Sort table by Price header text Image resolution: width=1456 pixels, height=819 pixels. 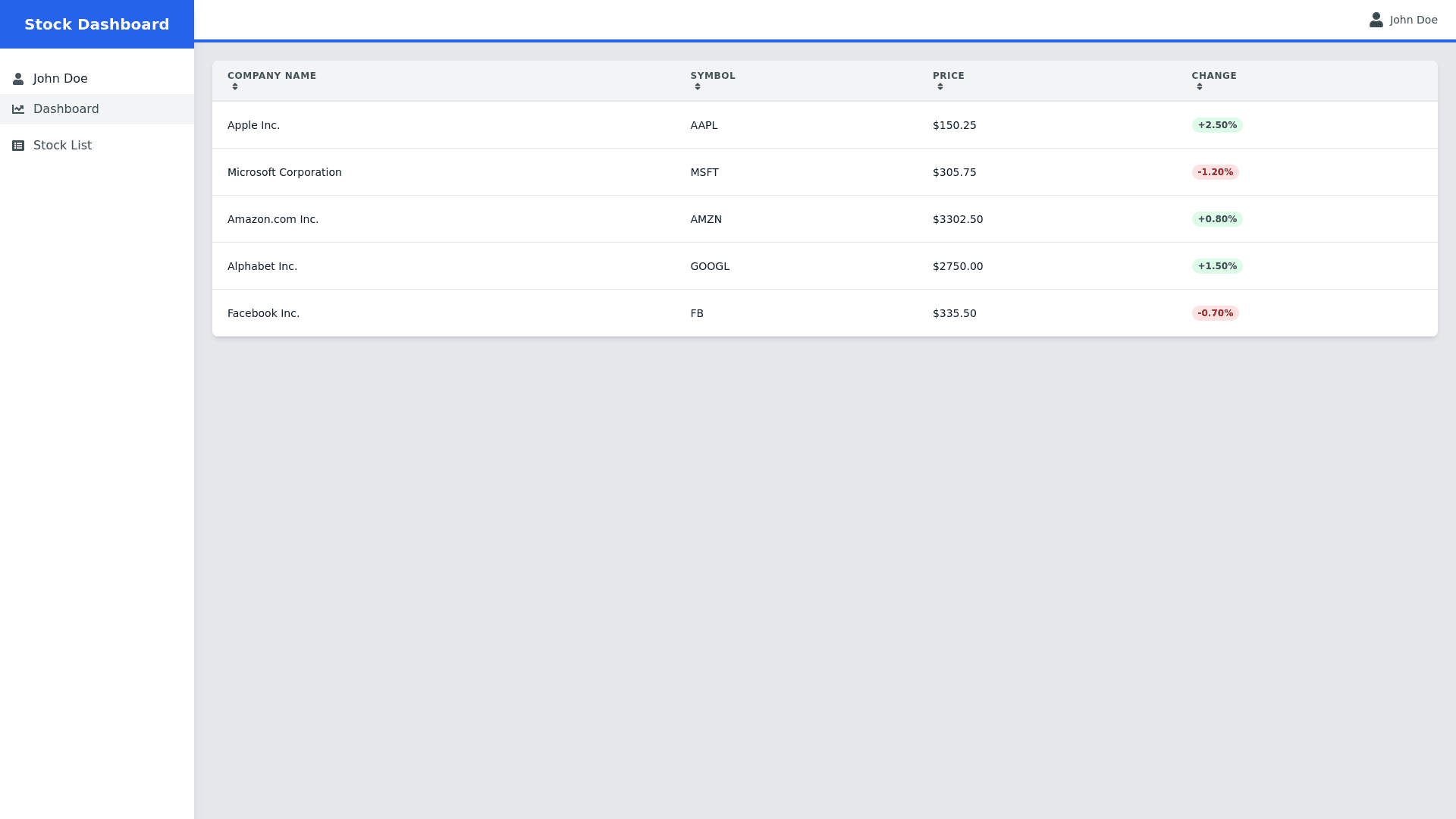tap(949, 76)
